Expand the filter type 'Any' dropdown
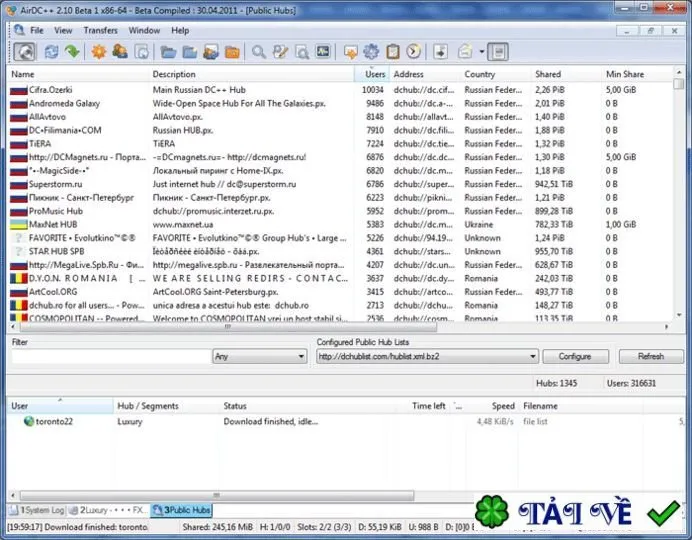 click(x=260, y=356)
